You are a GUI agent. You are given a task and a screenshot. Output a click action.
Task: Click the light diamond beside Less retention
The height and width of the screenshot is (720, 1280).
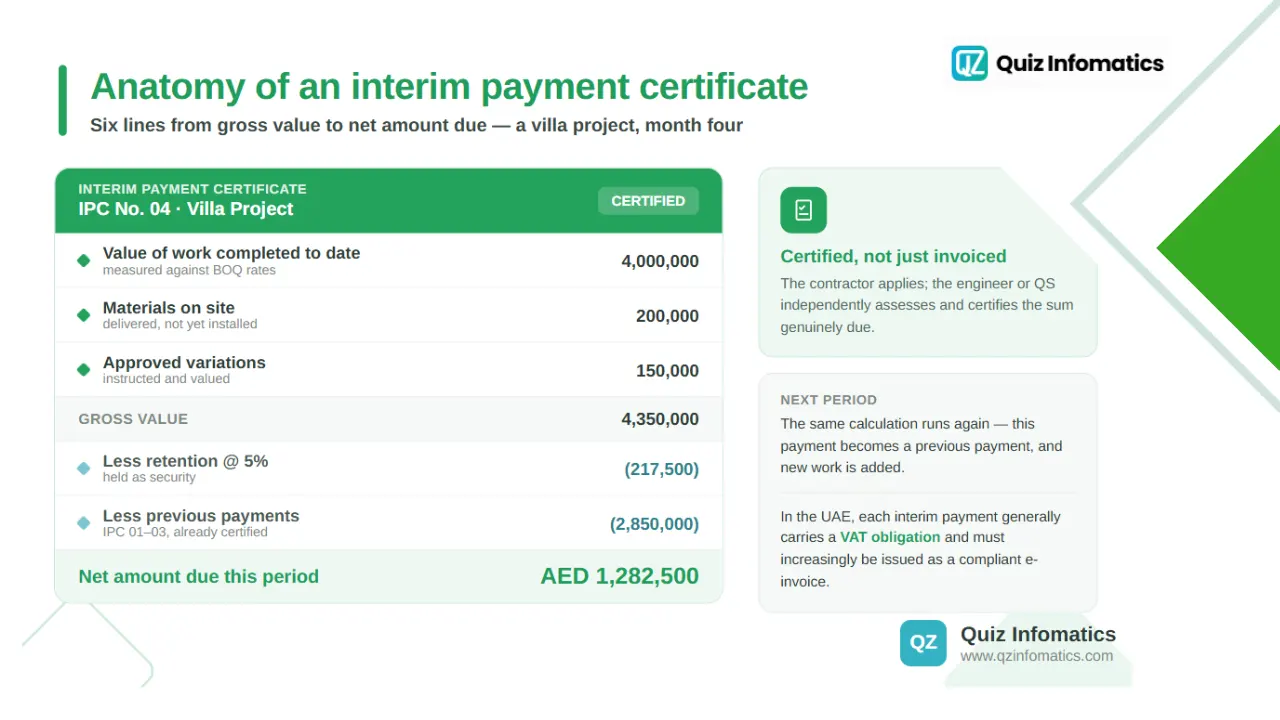84,468
